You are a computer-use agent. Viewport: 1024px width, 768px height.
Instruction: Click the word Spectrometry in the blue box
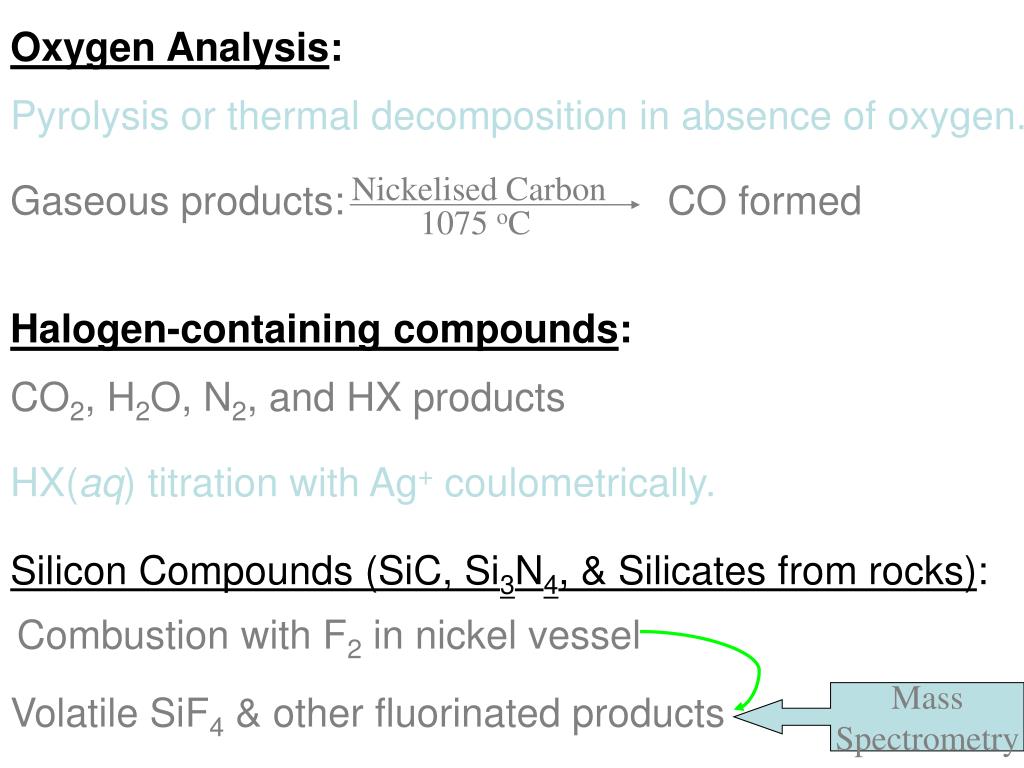[927, 739]
